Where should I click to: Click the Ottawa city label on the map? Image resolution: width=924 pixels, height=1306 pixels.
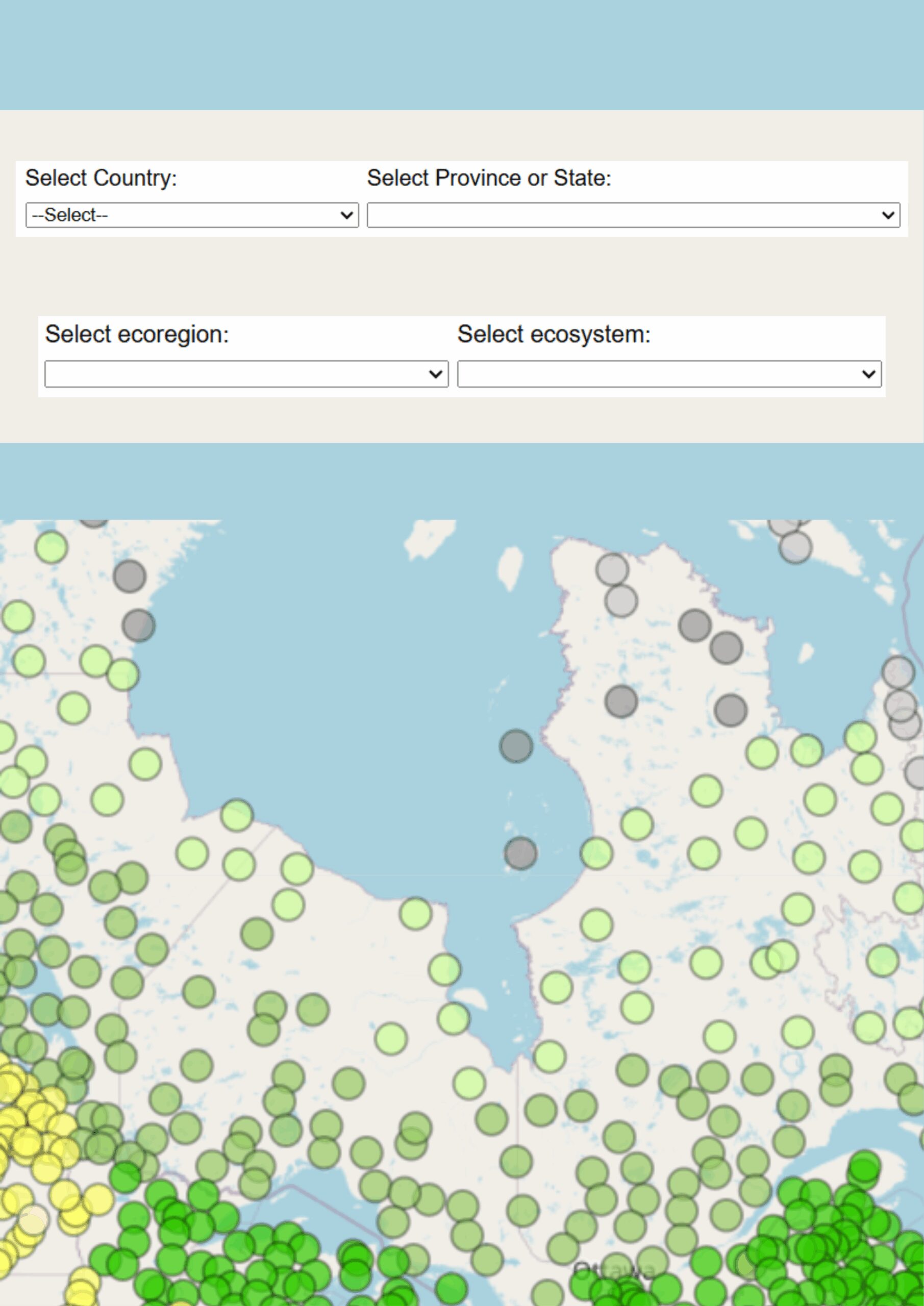613,1269
